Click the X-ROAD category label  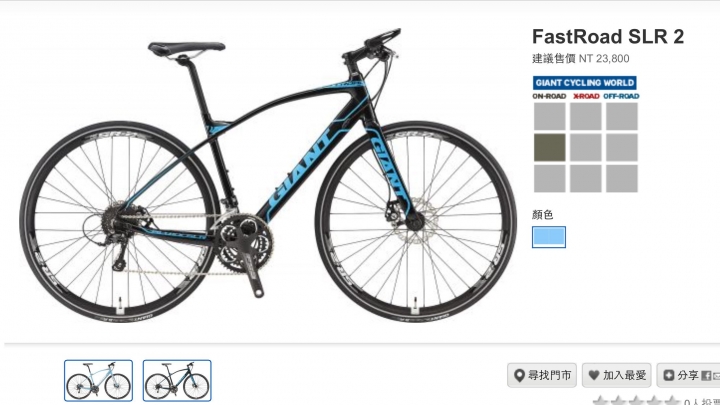click(586, 96)
